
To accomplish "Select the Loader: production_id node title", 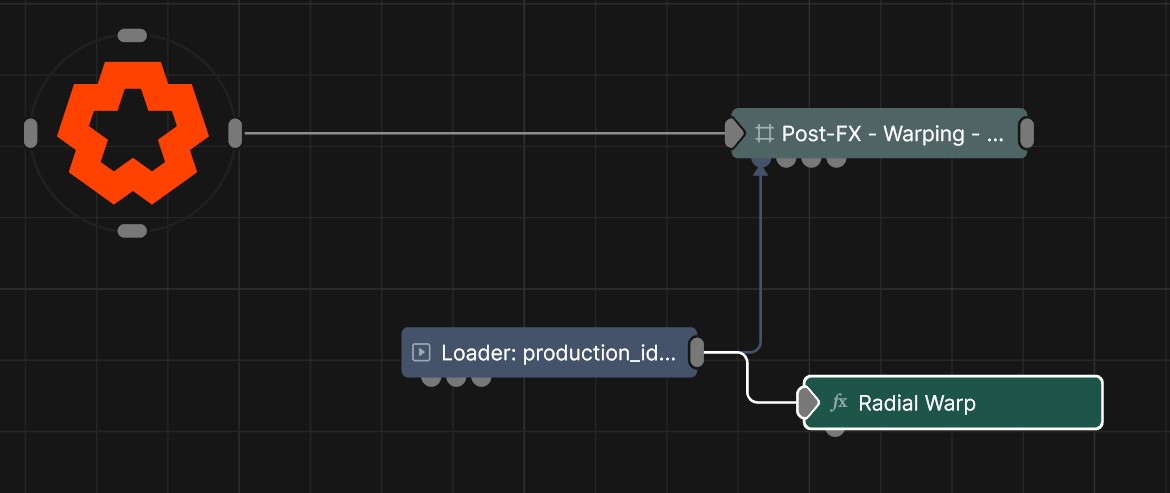I will [558, 352].
